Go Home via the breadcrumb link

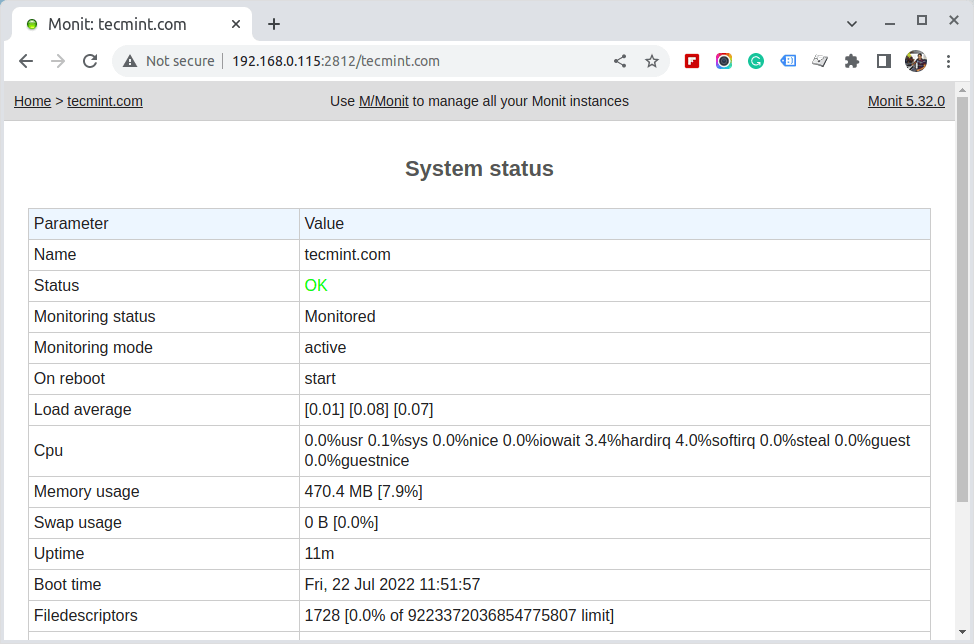click(x=32, y=101)
